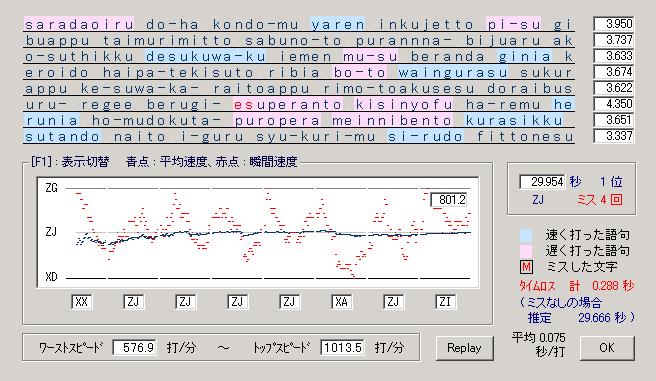The width and height of the screenshot is (656, 381).
Task: Click the first line time 3.950
Action: 613,24
